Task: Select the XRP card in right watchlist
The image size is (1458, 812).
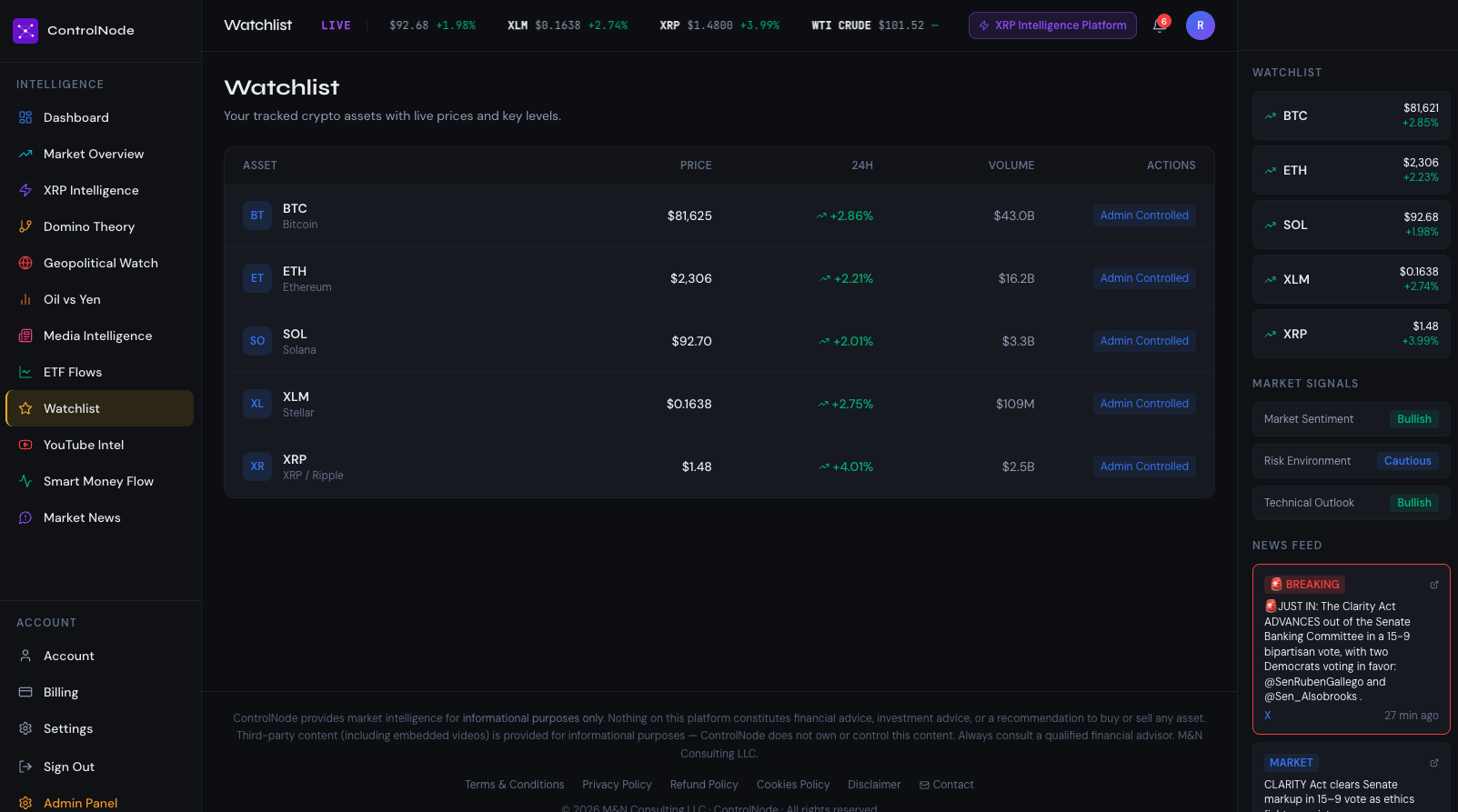Action: (x=1352, y=334)
